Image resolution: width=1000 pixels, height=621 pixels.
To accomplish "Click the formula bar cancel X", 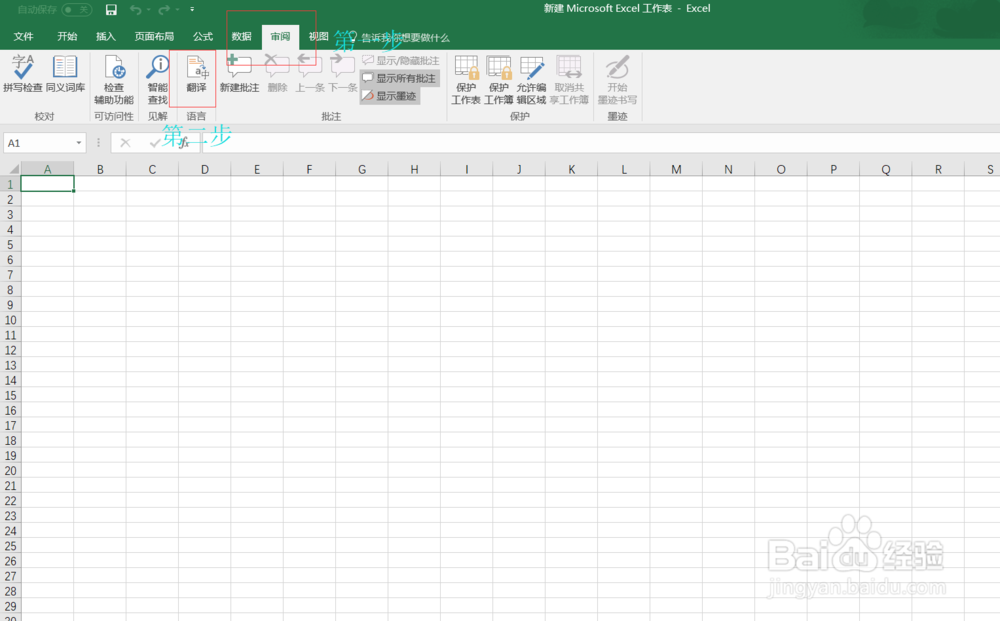I will [125, 143].
